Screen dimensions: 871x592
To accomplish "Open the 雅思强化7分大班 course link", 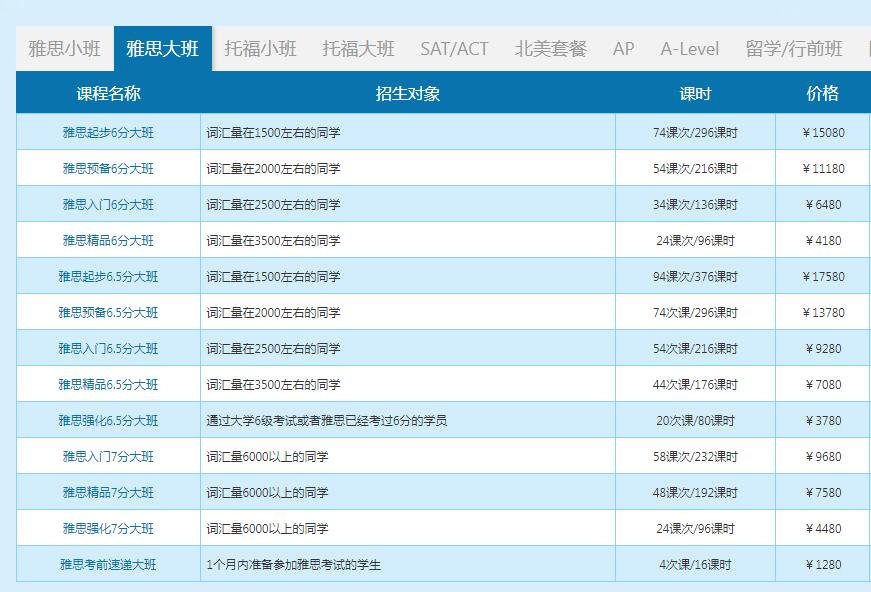I will (108, 529).
